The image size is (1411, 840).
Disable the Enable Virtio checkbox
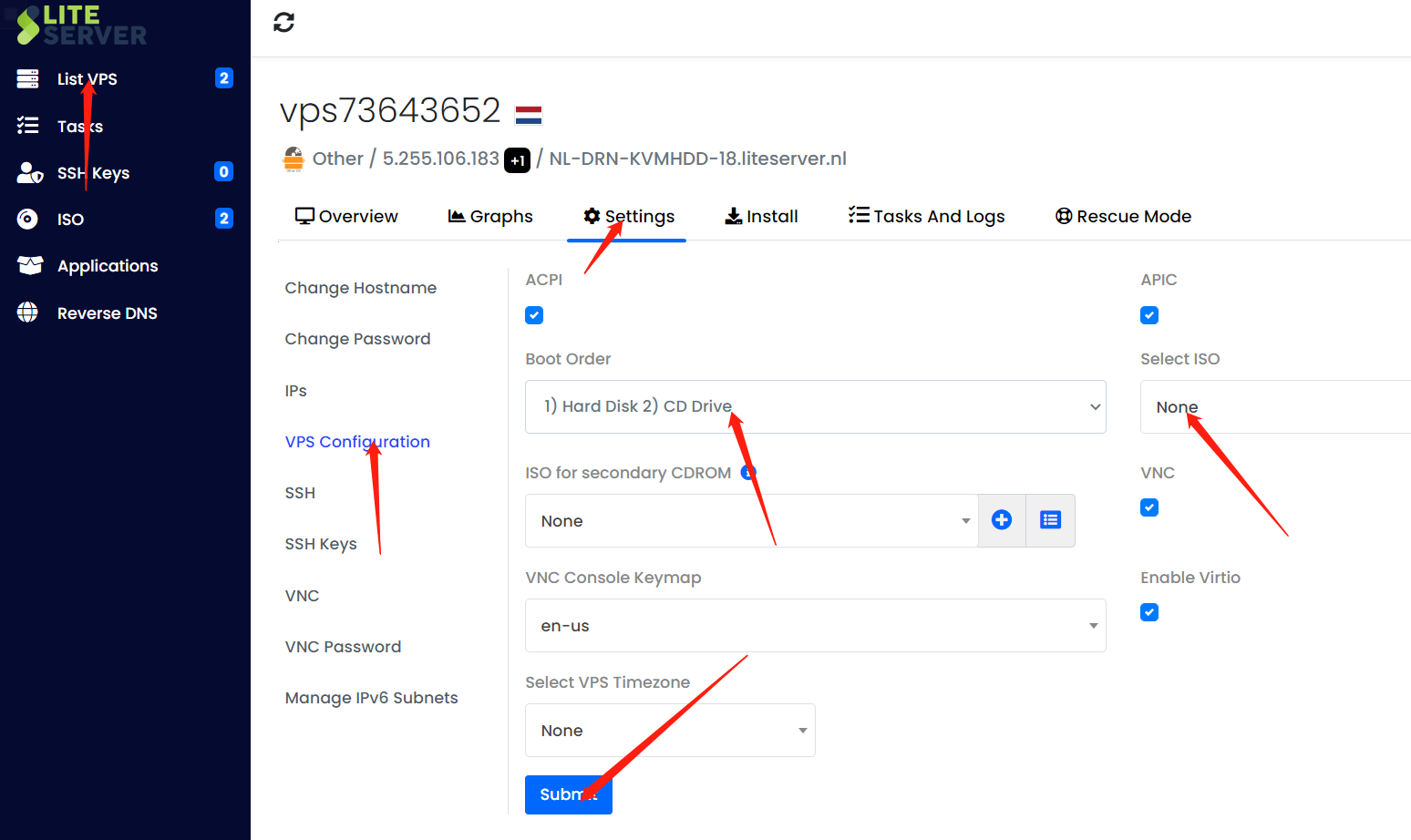point(1149,611)
